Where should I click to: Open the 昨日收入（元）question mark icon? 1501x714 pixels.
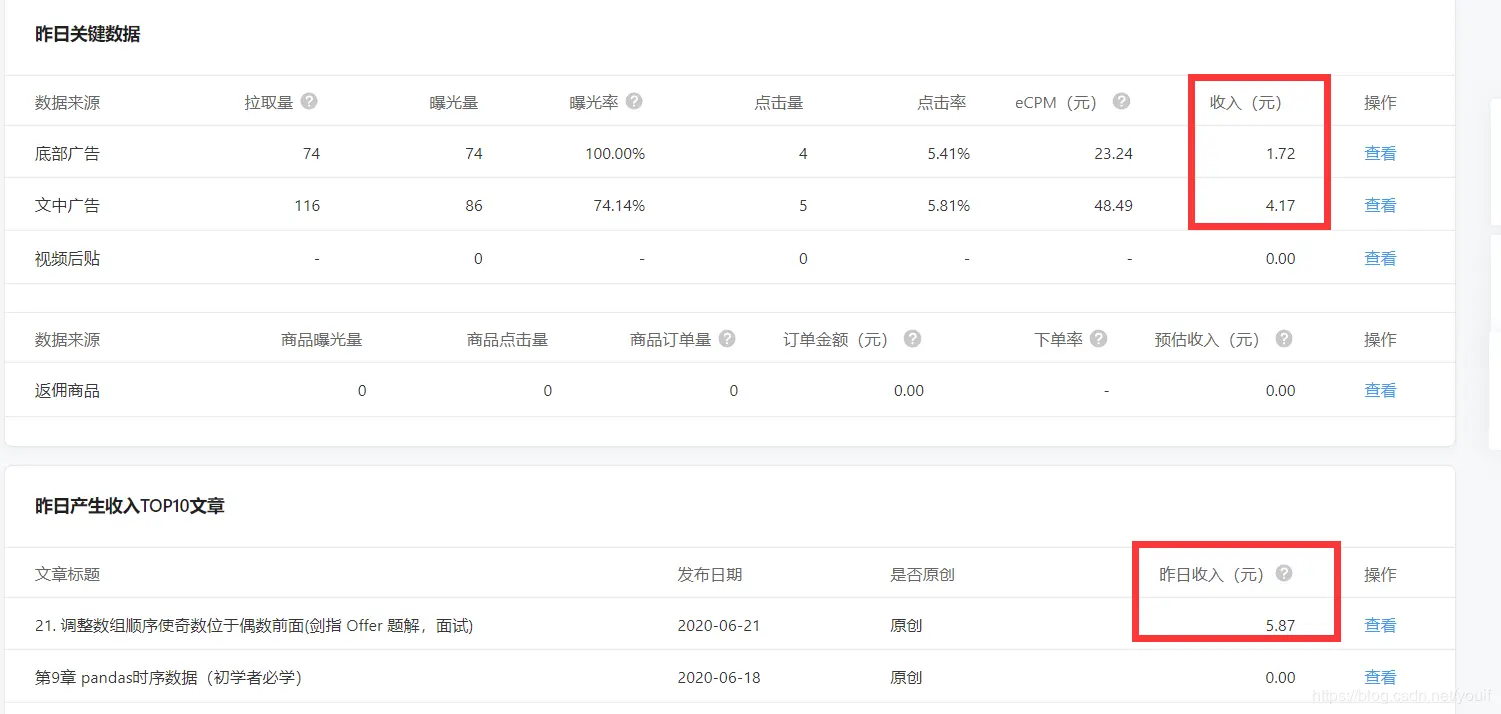[1285, 573]
